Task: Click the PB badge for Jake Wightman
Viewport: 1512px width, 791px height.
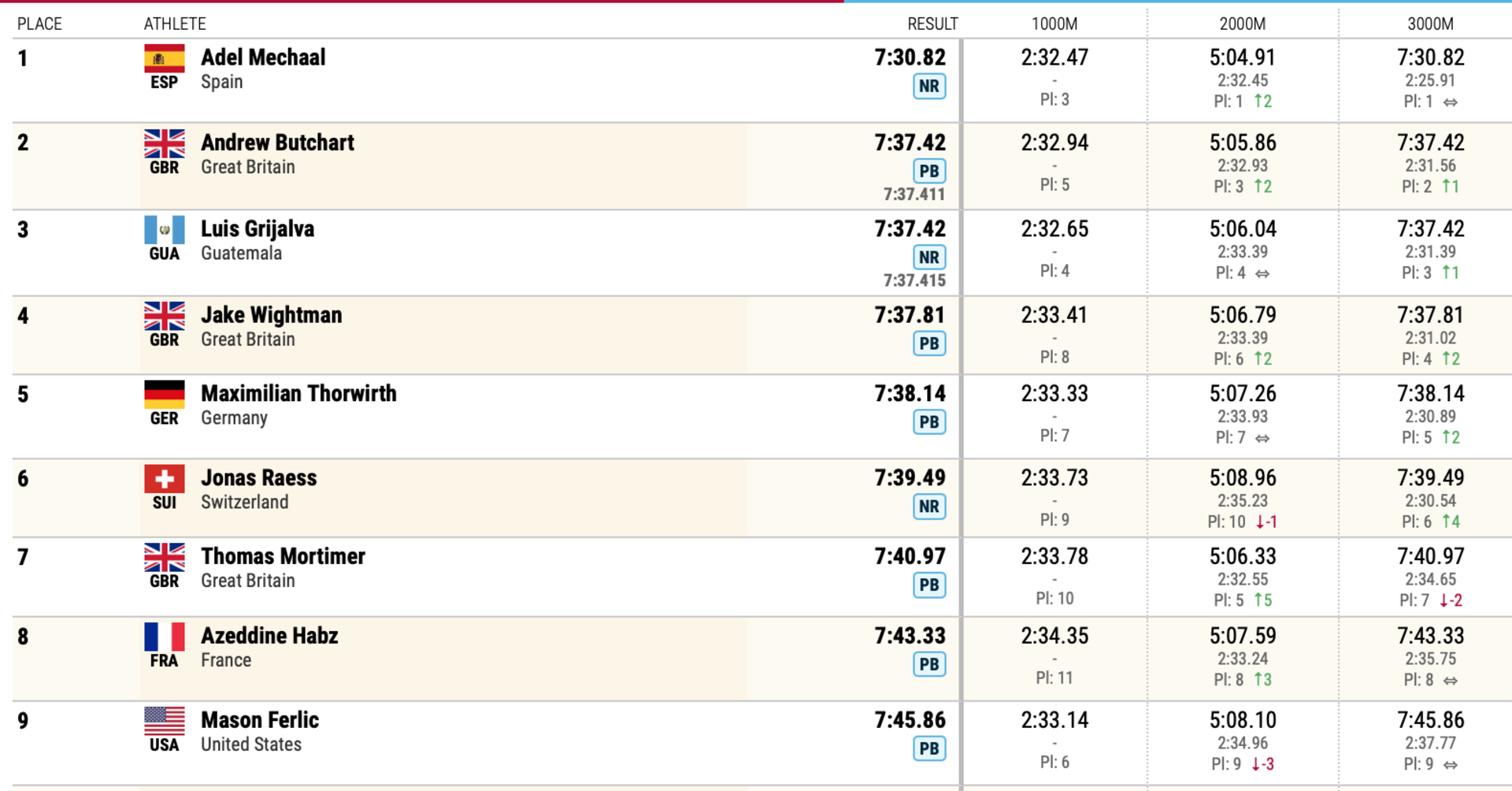Action: click(x=929, y=344)
